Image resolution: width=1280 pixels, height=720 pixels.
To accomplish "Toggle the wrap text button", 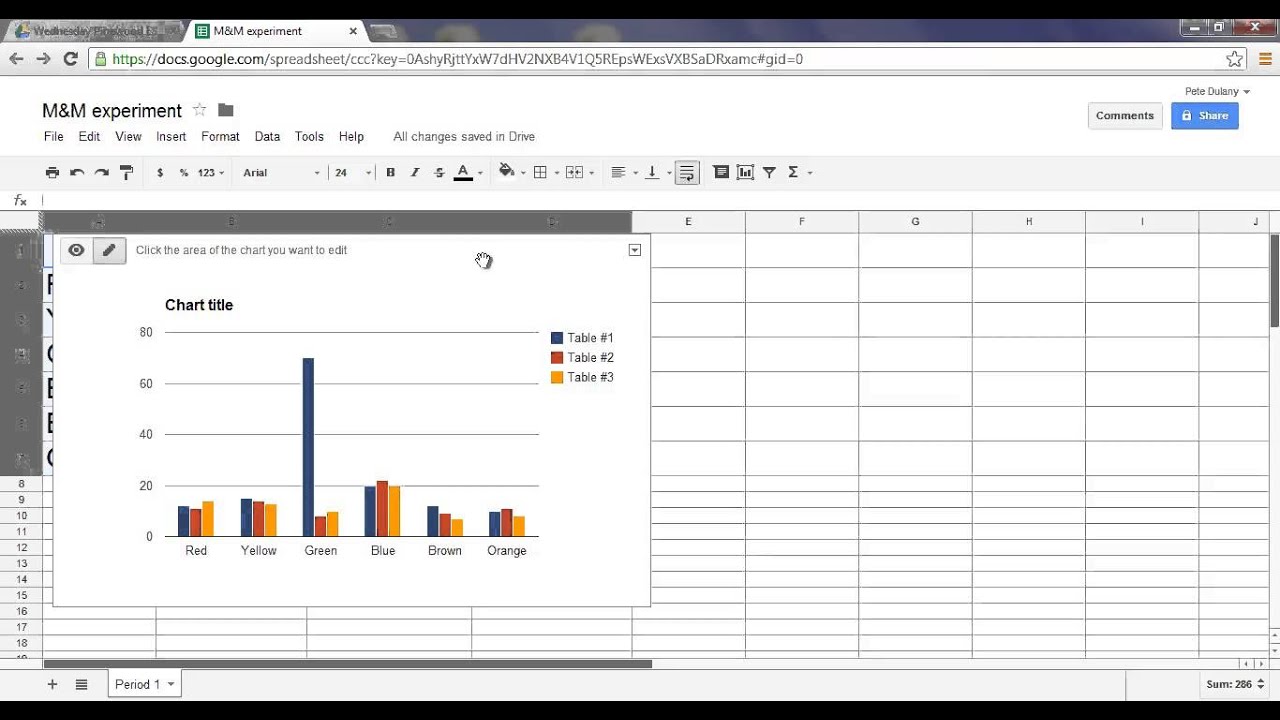I will pyautogui.click(x=687, y=172).
